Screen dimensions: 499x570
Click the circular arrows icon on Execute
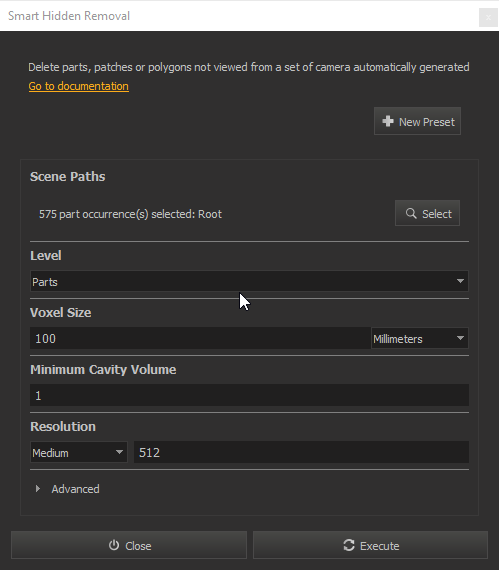click(349, 545)
